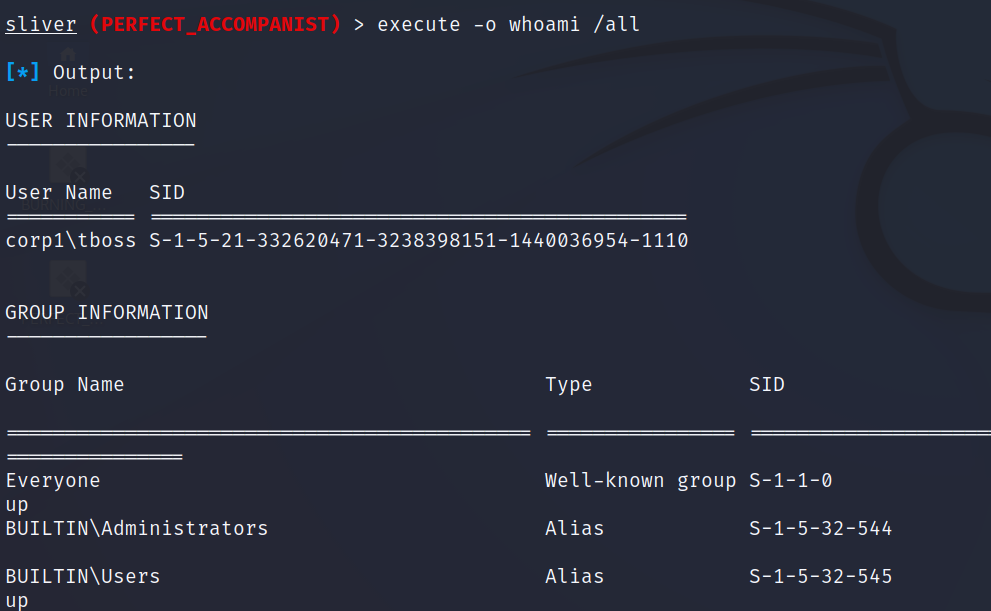This screenshot has width=991, height=611.
Task: Click the faint Home desktop icon
Action: click(68, 71)
